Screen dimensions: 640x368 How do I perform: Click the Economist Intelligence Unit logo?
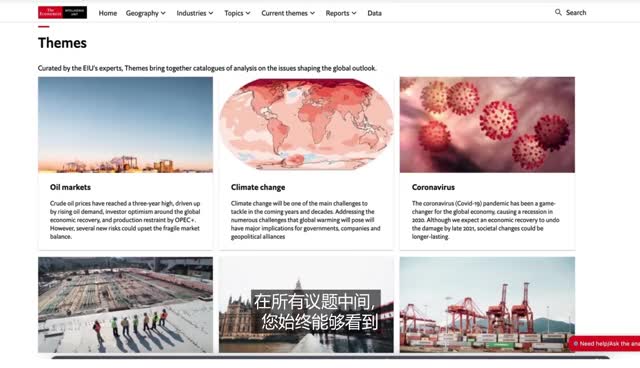(x=62, y=13)
